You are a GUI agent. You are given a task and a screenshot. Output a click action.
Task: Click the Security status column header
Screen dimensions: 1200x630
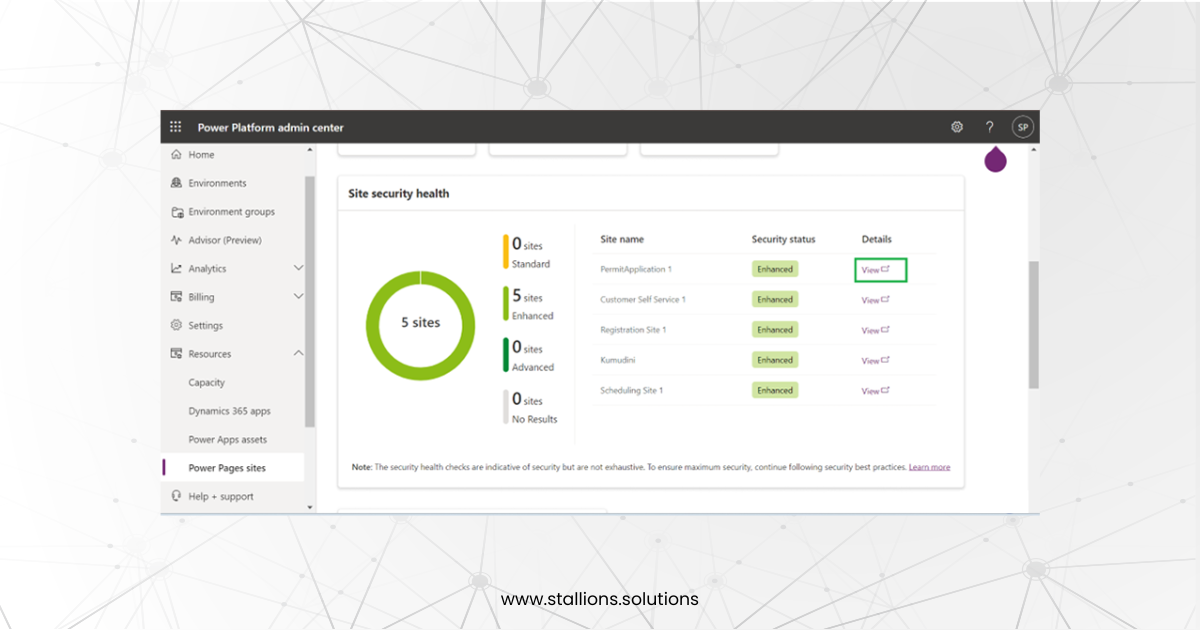tap(783, 239)
